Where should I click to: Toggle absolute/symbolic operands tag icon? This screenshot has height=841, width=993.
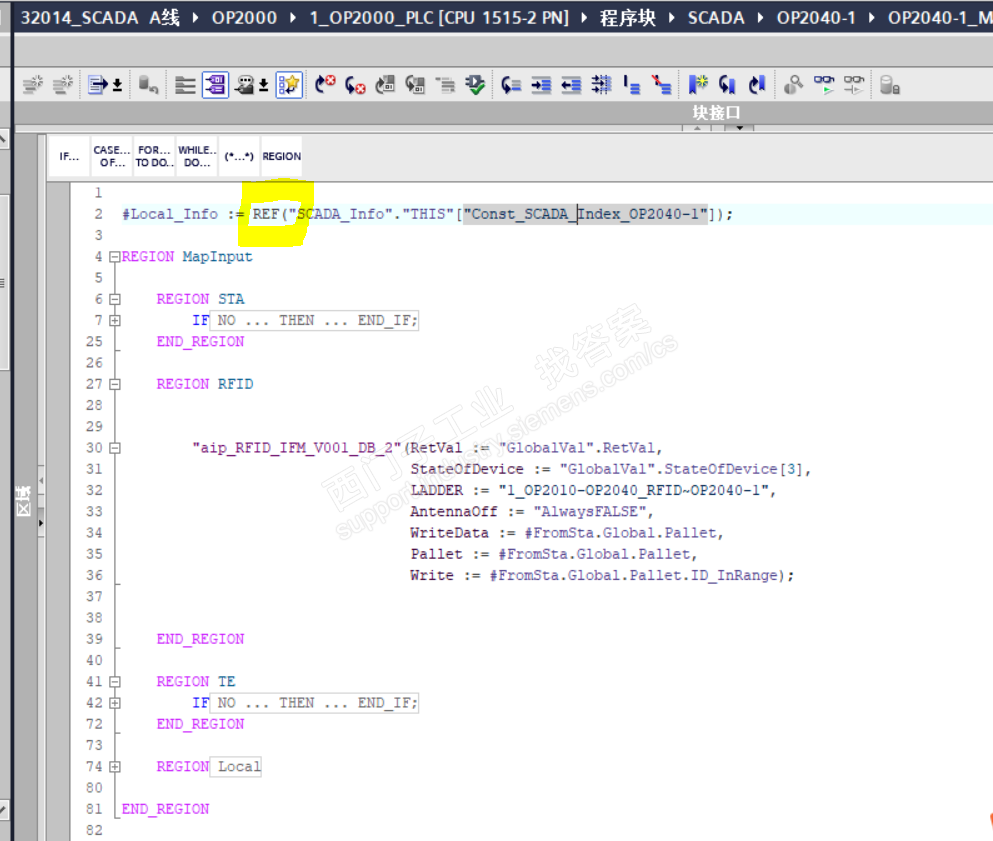tap(215, 84)
